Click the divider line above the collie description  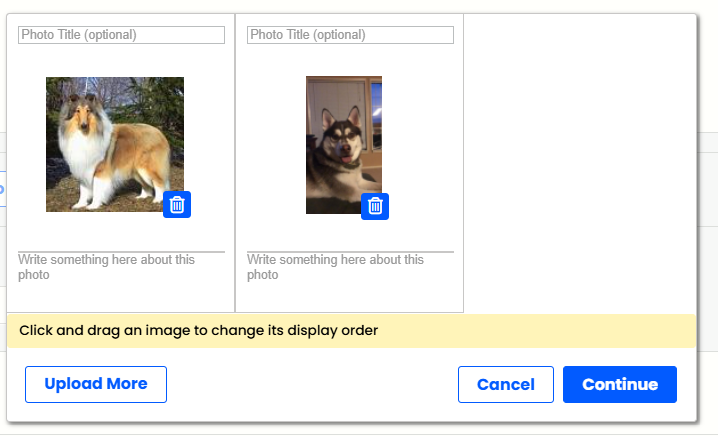(x=121, y=251)
